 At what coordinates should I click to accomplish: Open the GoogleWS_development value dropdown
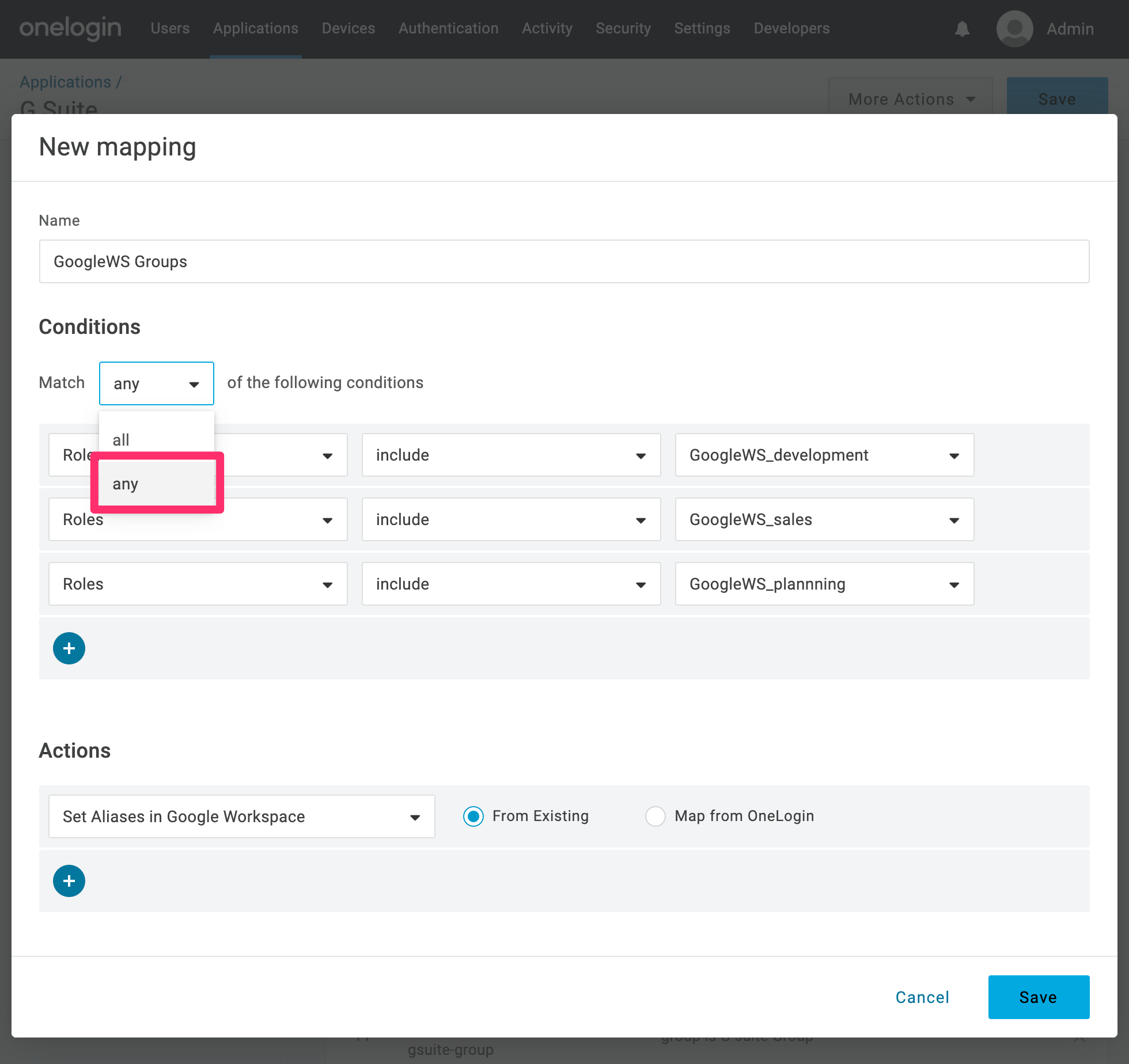click(824, 455)
